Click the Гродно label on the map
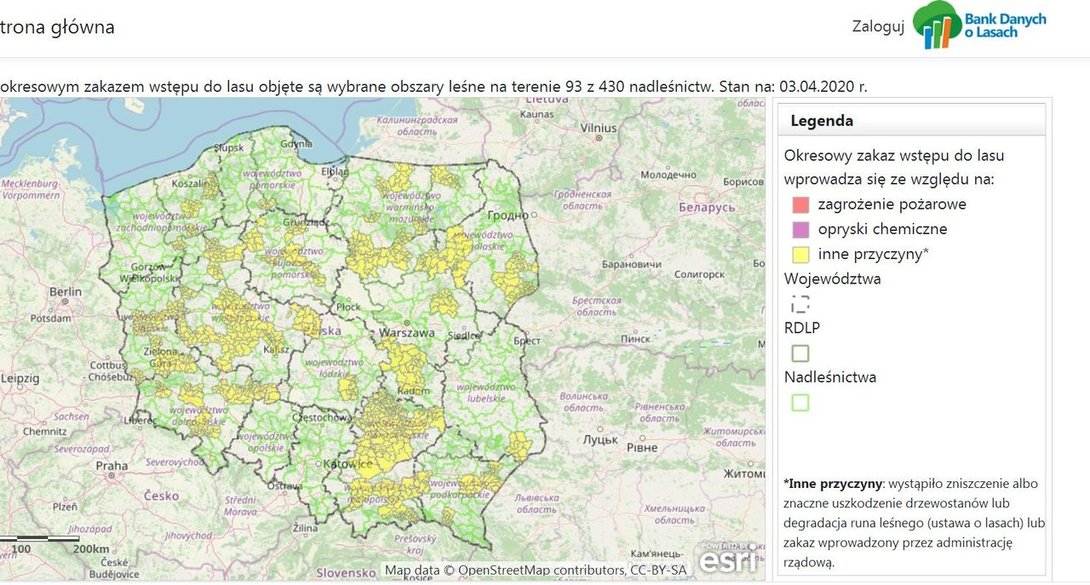The image size is (1090, 585). pos(508,215)
